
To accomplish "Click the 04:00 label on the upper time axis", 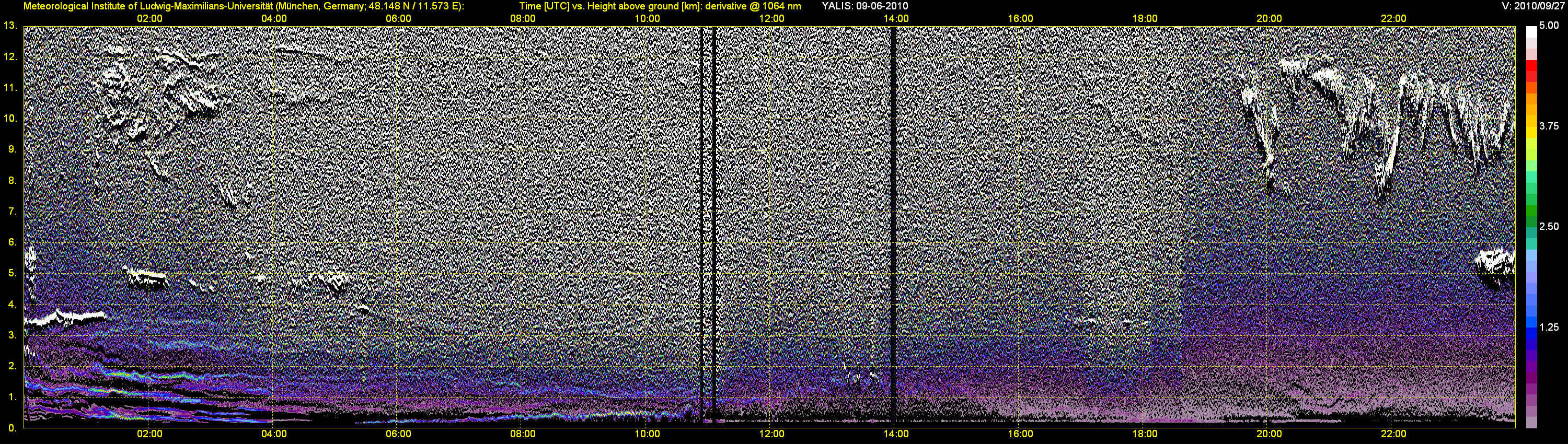I will 274,18.
